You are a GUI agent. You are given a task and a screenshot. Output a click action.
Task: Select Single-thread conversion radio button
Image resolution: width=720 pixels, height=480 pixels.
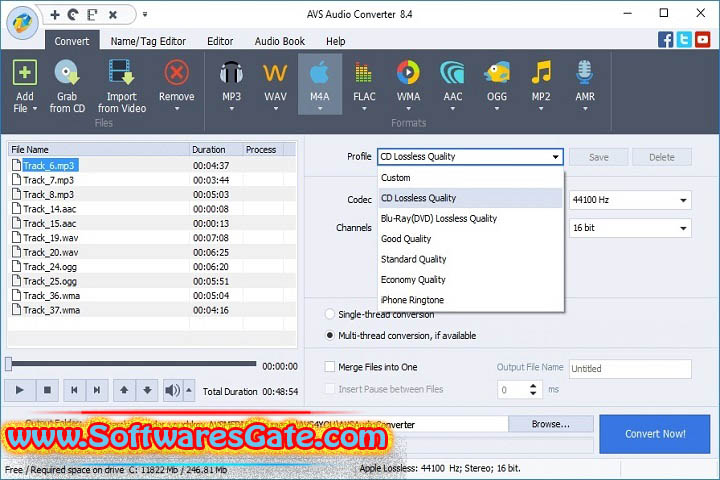pyautogui.click(x=330, y=314)
